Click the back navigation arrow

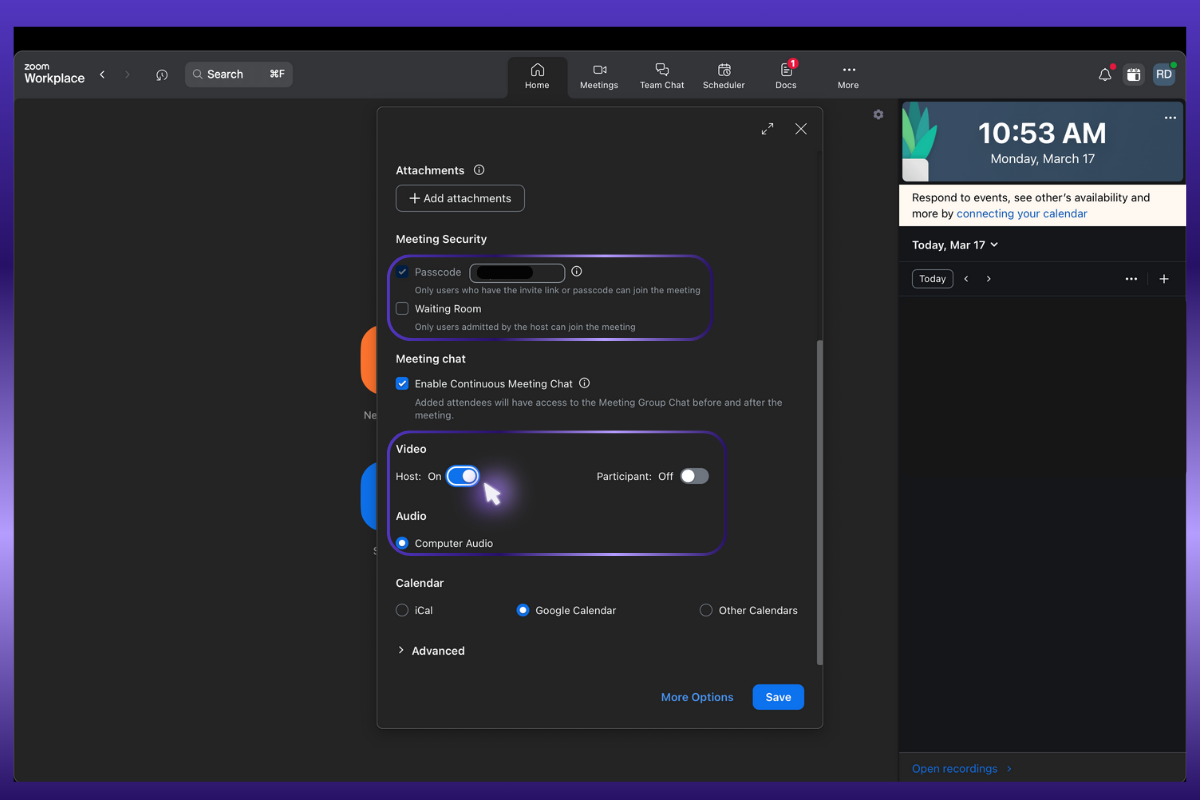coord(102,74)
